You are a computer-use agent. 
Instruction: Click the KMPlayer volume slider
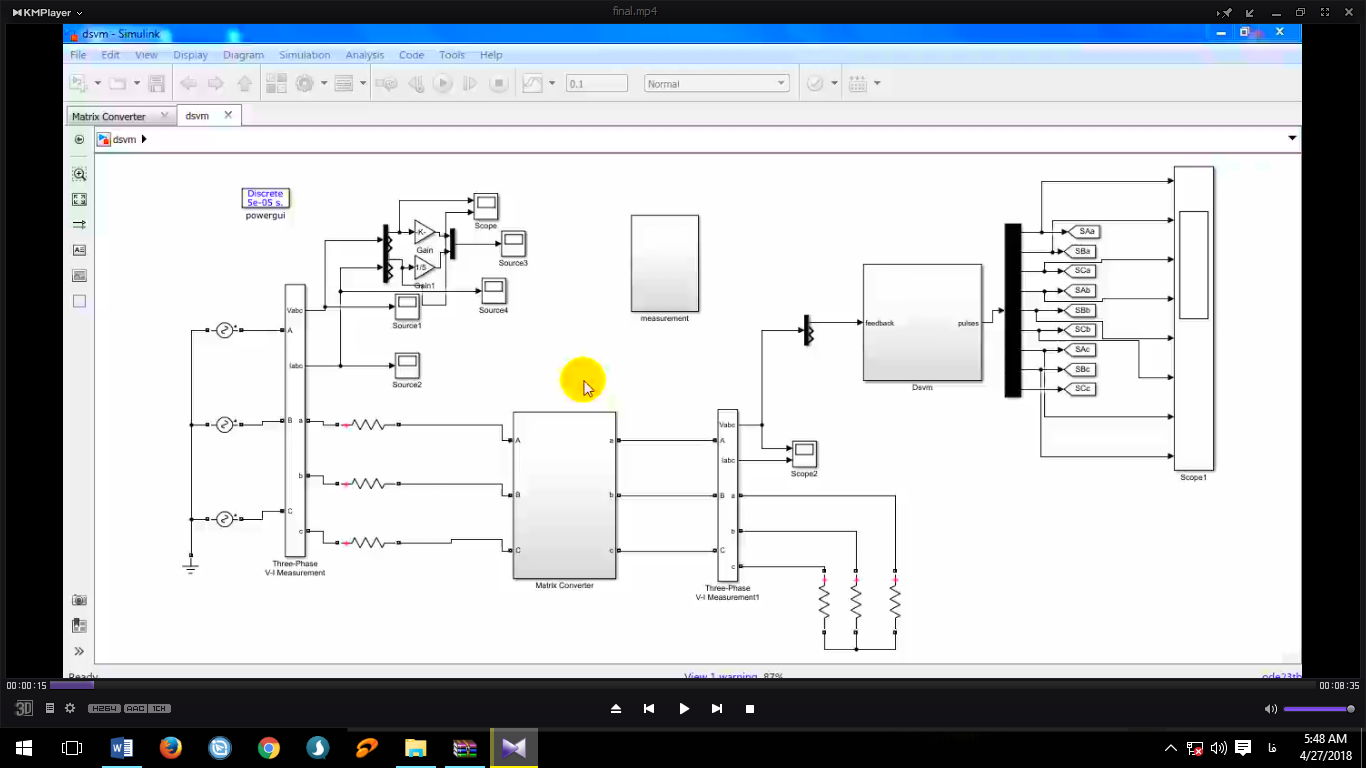tap(1318, 709)
